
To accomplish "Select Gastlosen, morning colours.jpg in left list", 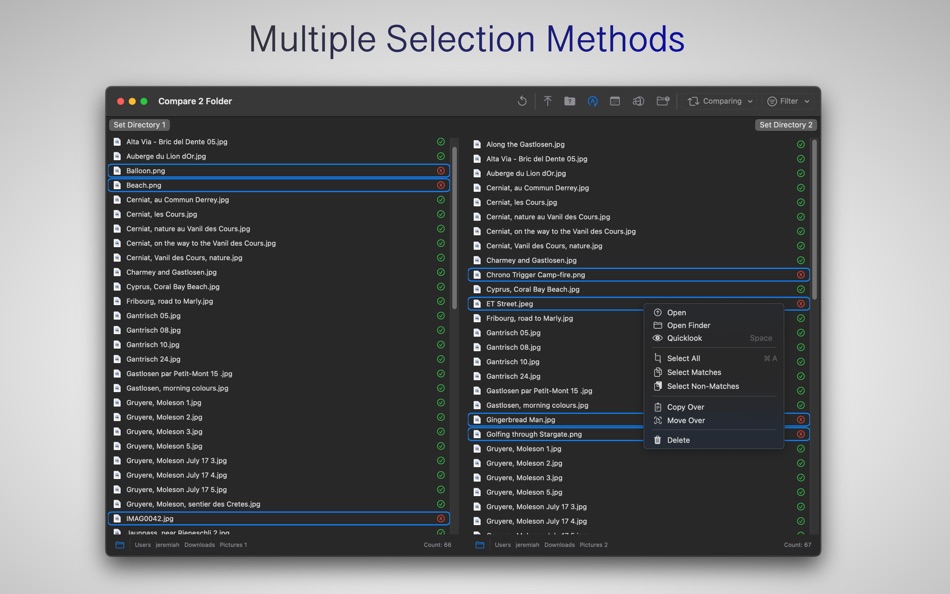I will [x=279, y=389].
